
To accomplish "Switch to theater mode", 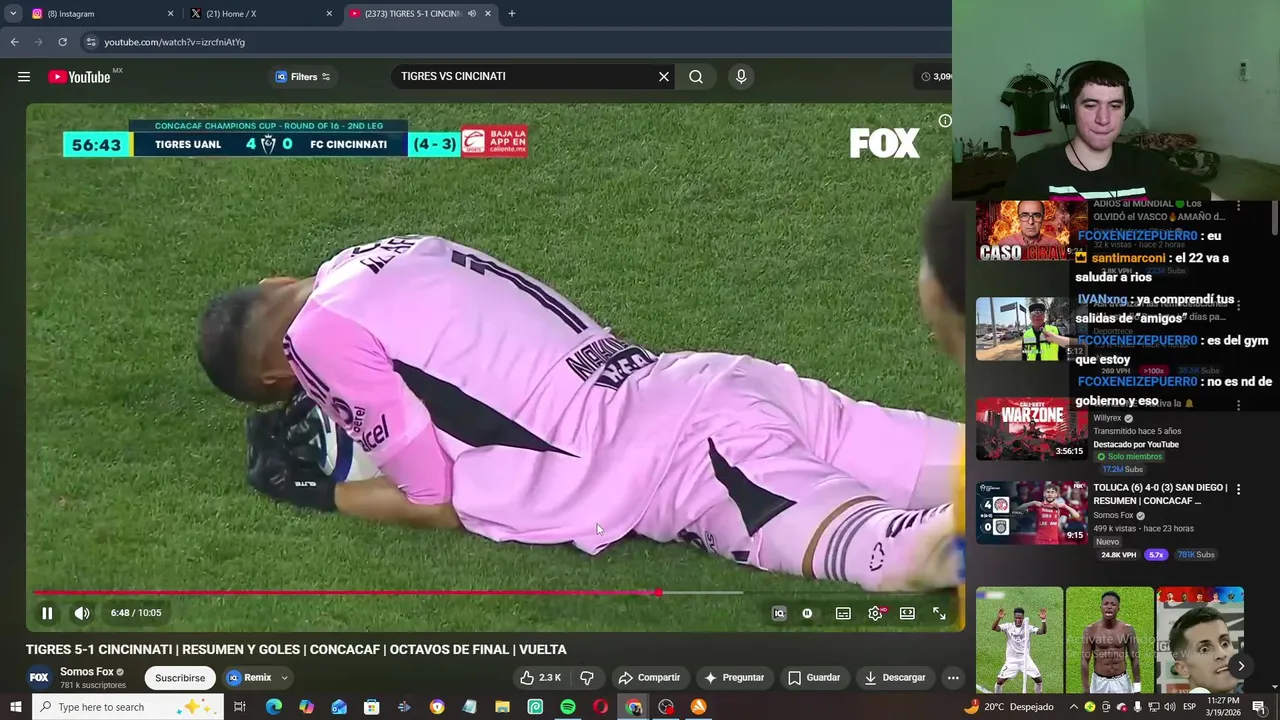I will point(907,613).
